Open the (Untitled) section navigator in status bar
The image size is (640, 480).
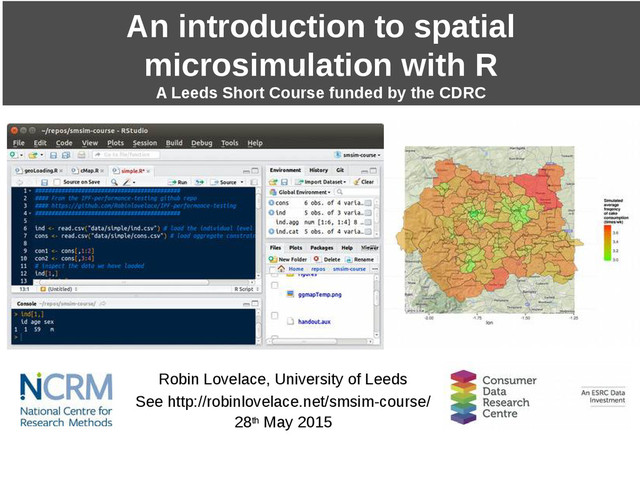point(59,289)
